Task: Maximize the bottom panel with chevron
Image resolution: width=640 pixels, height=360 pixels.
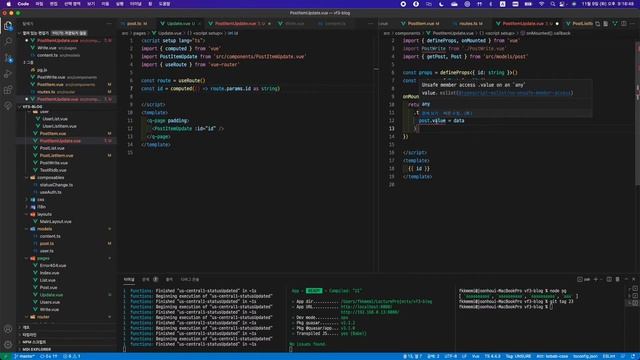Action: [626, 279]
